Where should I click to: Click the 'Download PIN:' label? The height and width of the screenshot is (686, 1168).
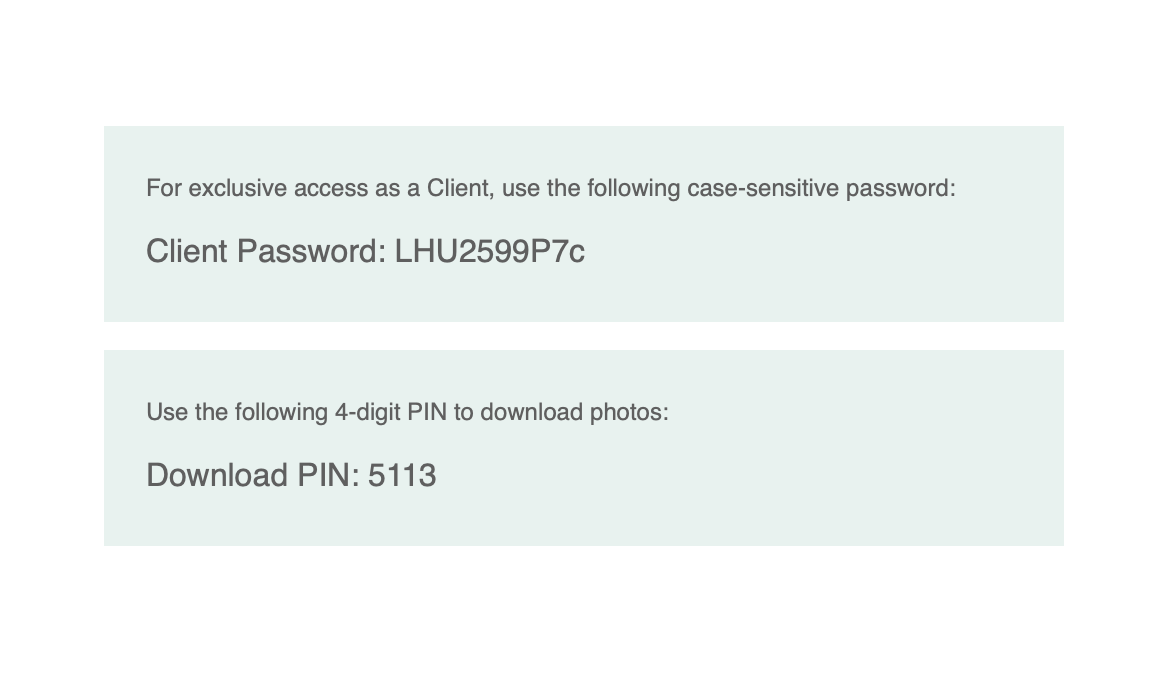tap(253, 475)
